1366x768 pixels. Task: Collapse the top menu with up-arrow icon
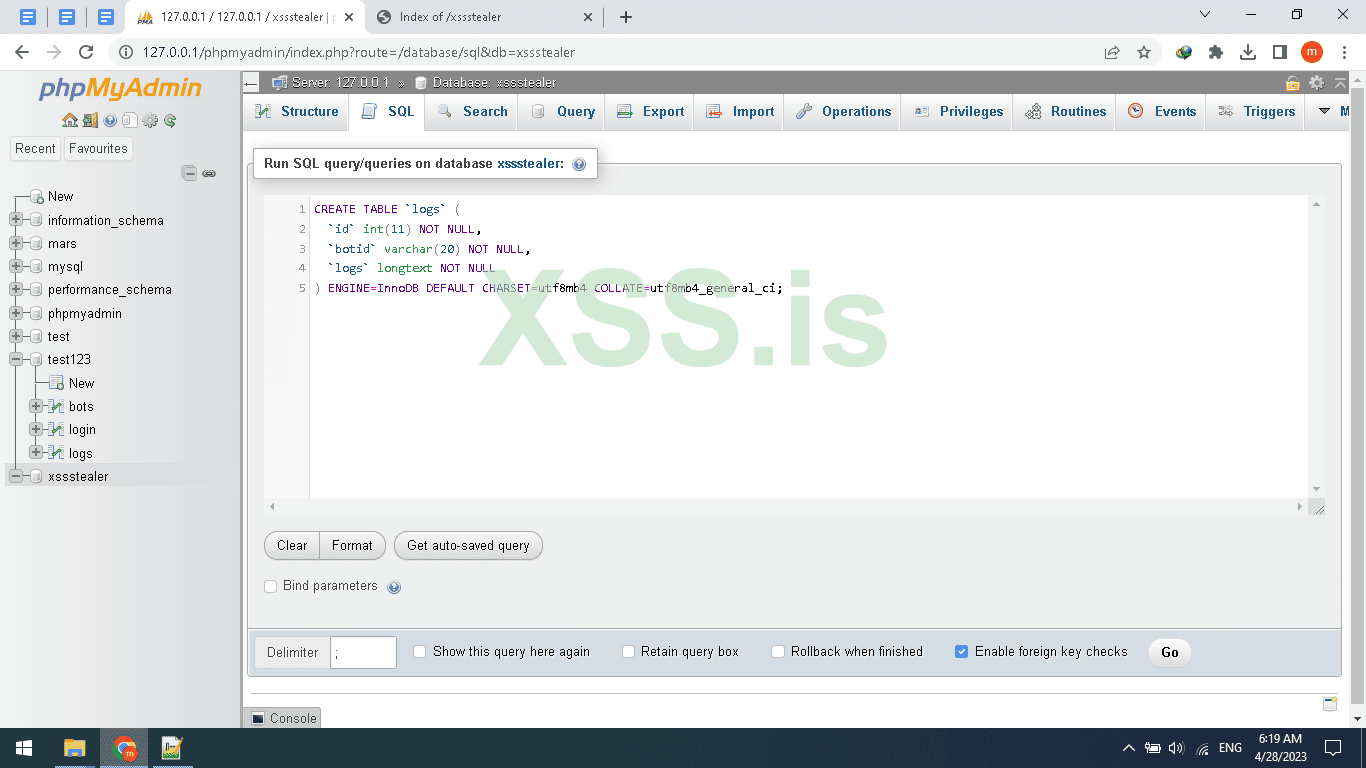tap(1340, 83)
